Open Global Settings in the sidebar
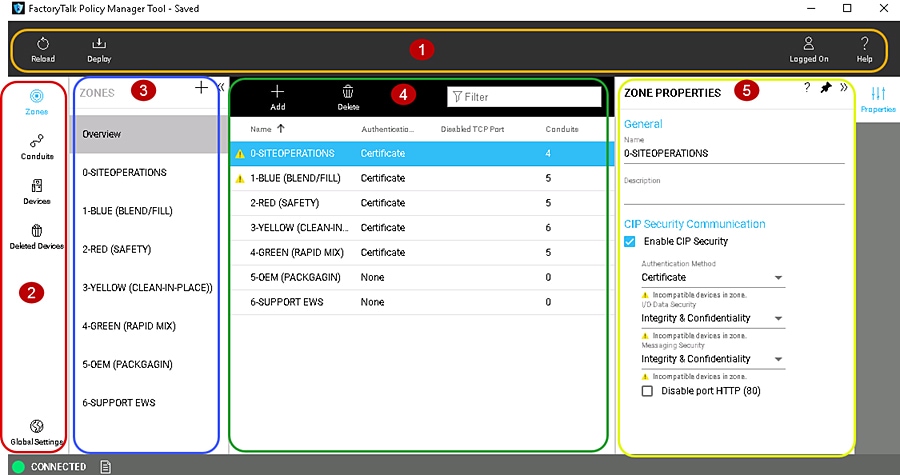 tap(37, 433)
